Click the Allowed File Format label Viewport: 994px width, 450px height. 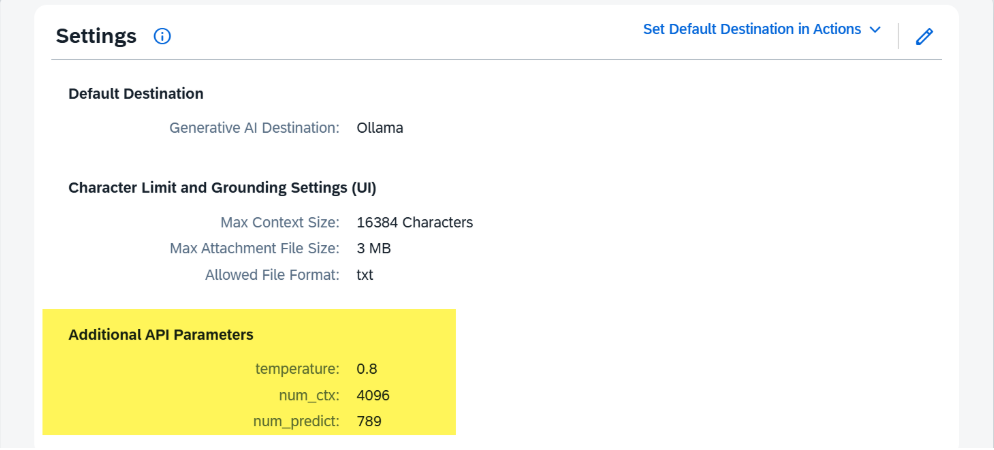point(272,274)
